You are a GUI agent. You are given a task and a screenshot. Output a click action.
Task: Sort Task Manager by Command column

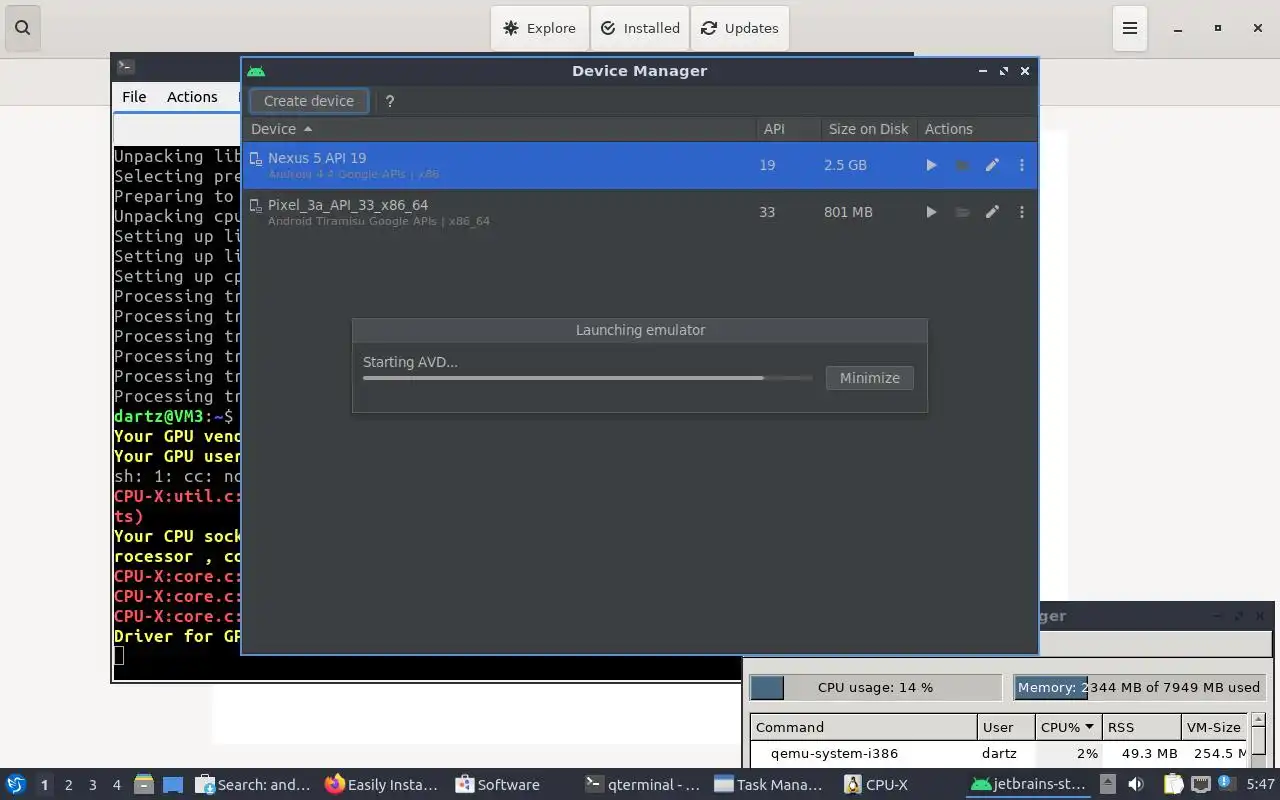click(863, 727)
